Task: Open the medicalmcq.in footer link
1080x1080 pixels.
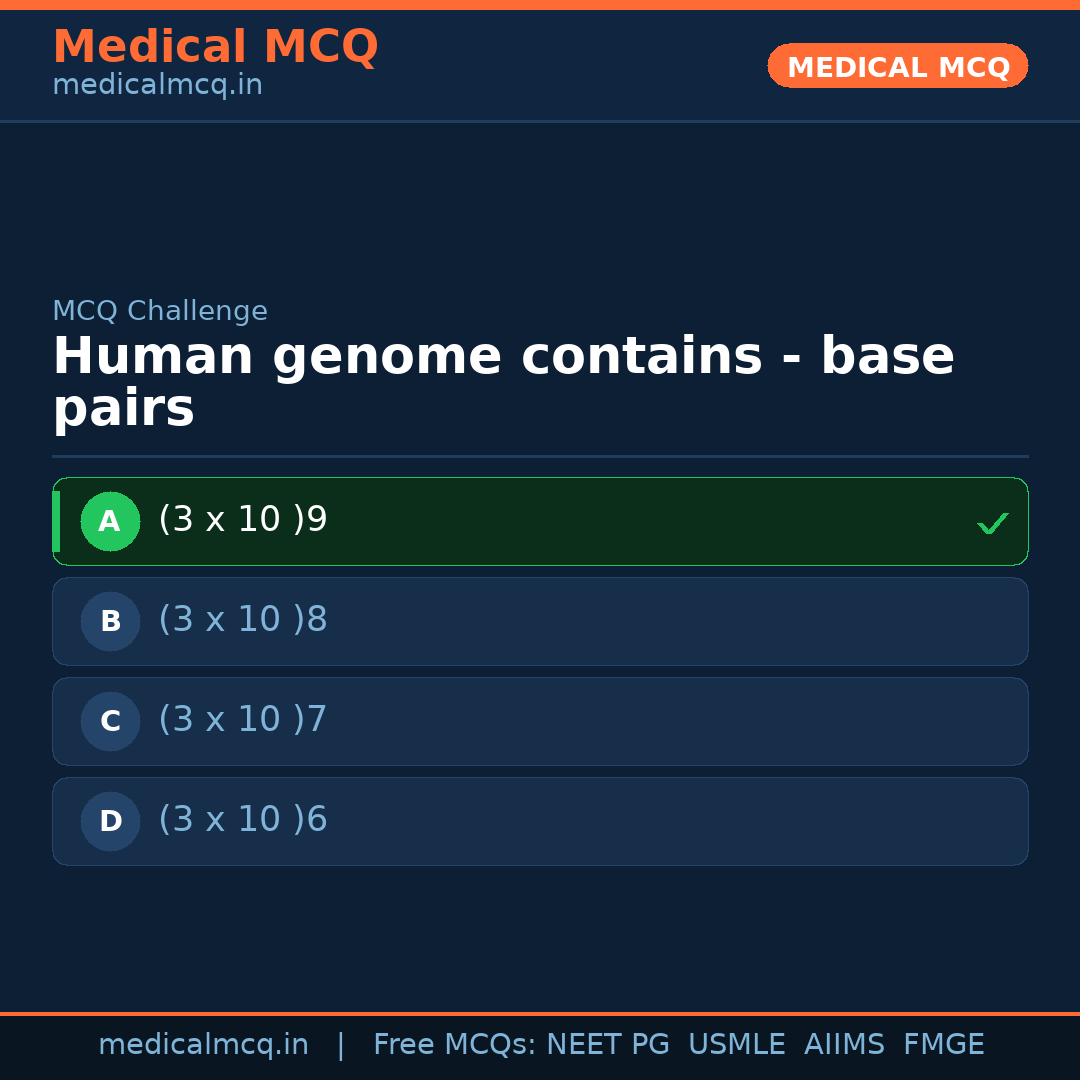Action: [x=203, y=1045]
